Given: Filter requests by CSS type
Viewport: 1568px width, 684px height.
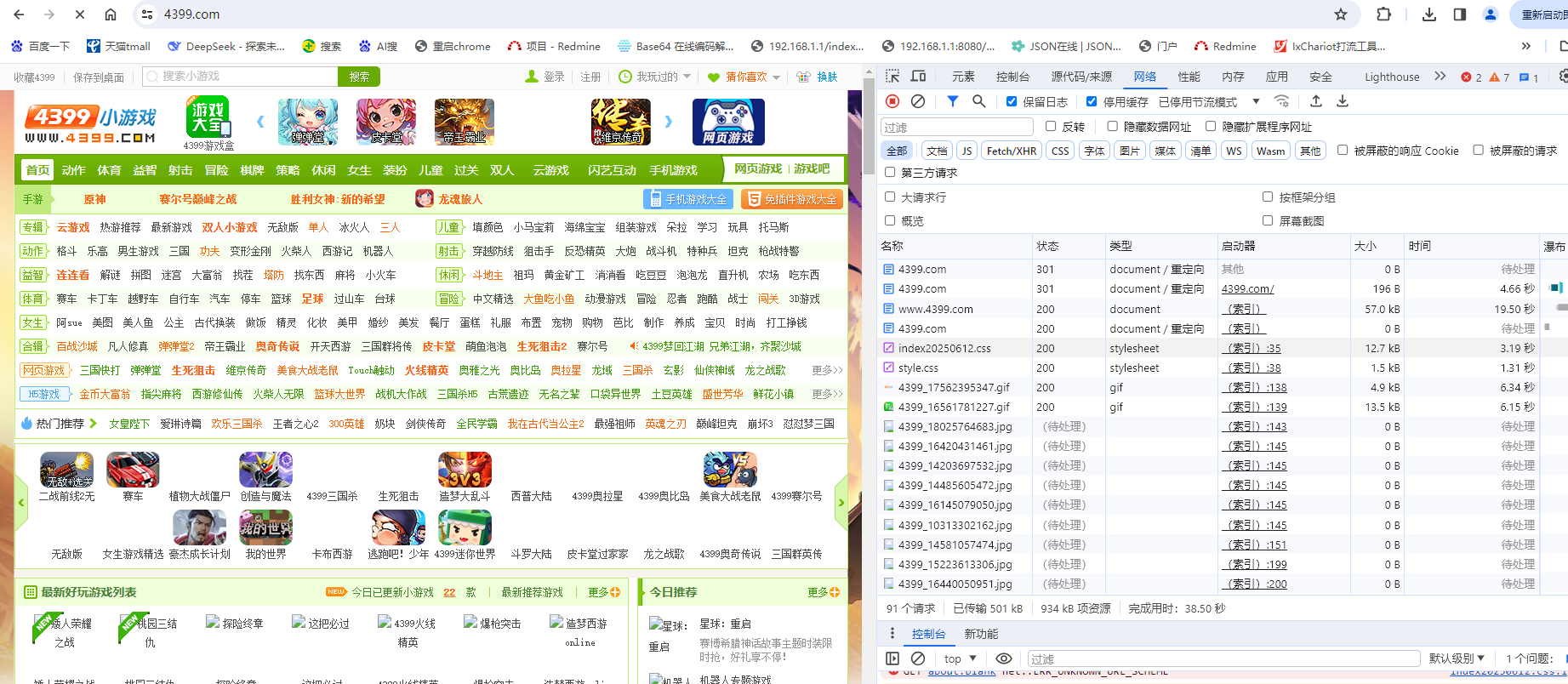Looking at the screenshot, I should coord(1060,151).
